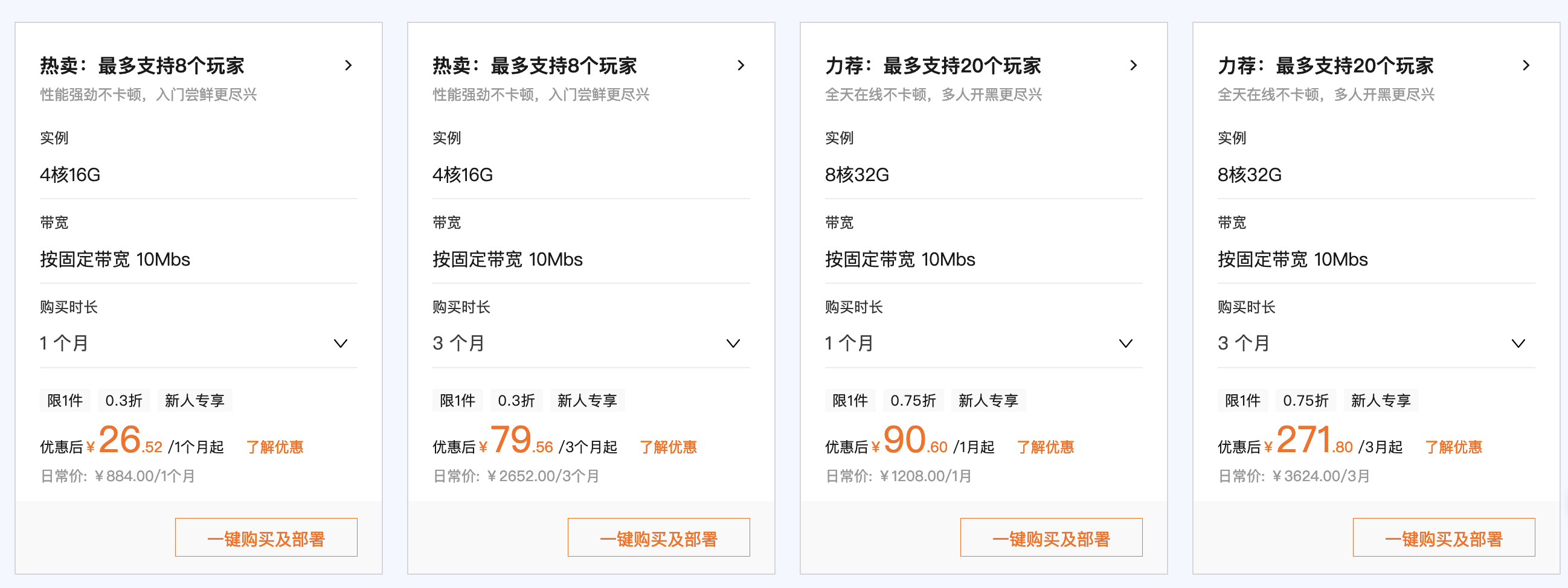1568x588 pixels.
Task: Click 一键购买及部署 for the ¥271.80 plan
Action: coord(1444,538)
